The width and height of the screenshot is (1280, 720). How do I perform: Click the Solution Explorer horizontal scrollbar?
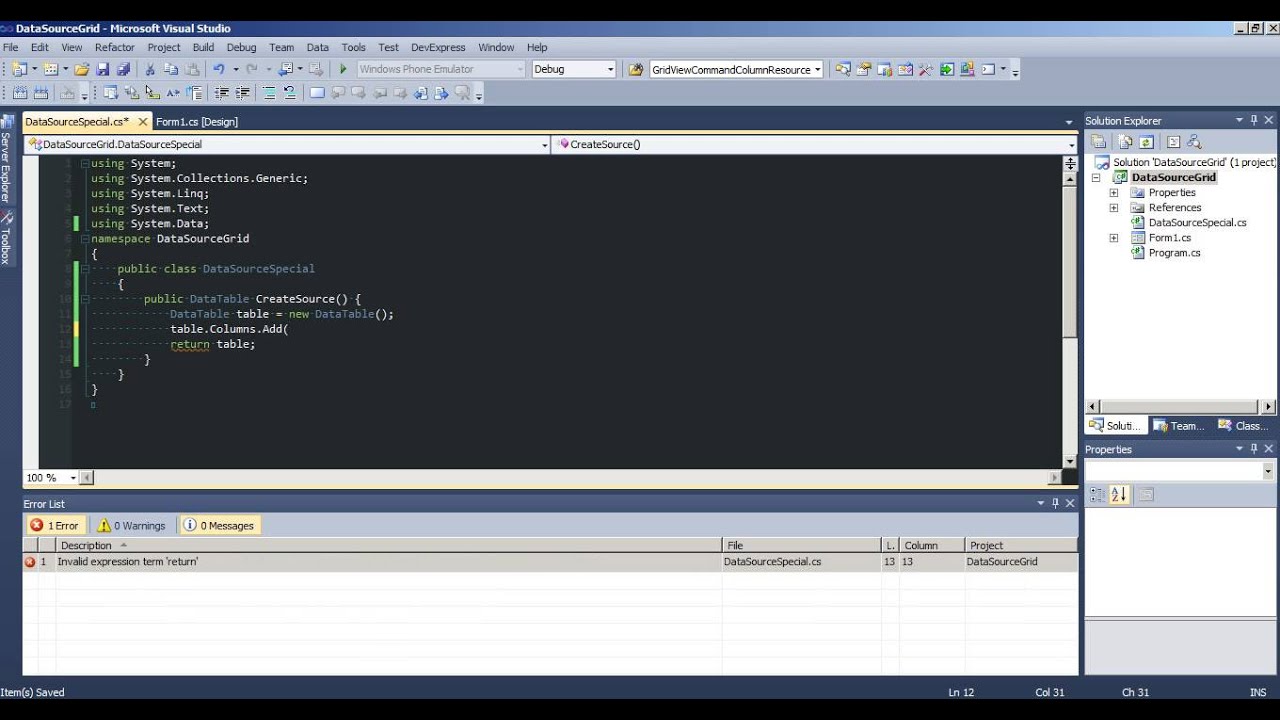click(x=1180, y=407)
